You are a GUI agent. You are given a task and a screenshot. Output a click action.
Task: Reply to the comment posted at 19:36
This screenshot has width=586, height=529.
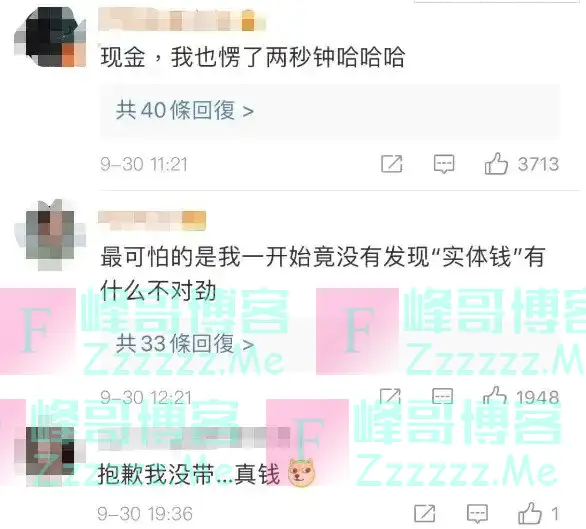[477, 514]
